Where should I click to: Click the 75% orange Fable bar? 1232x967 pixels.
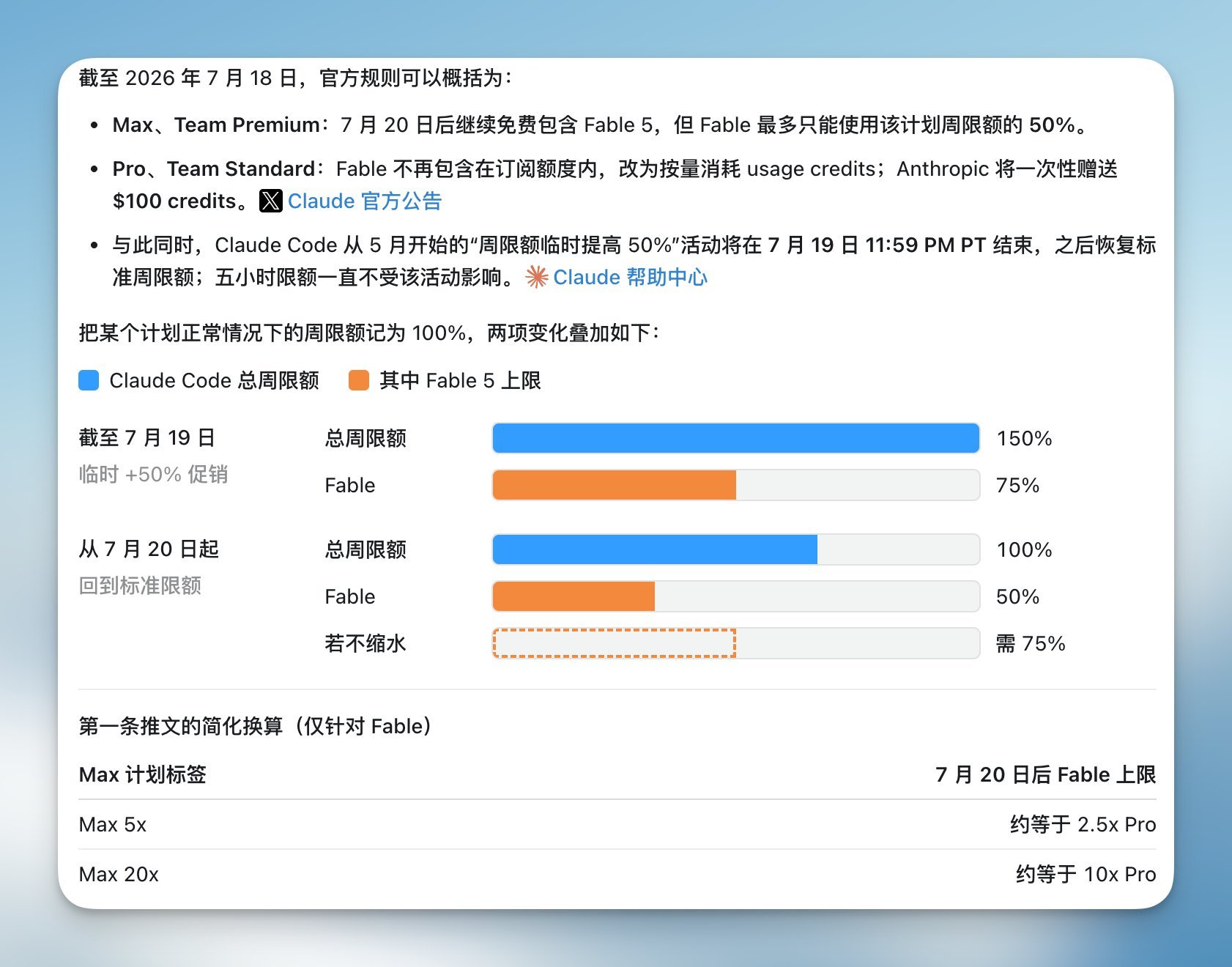(x=614, y=485)
